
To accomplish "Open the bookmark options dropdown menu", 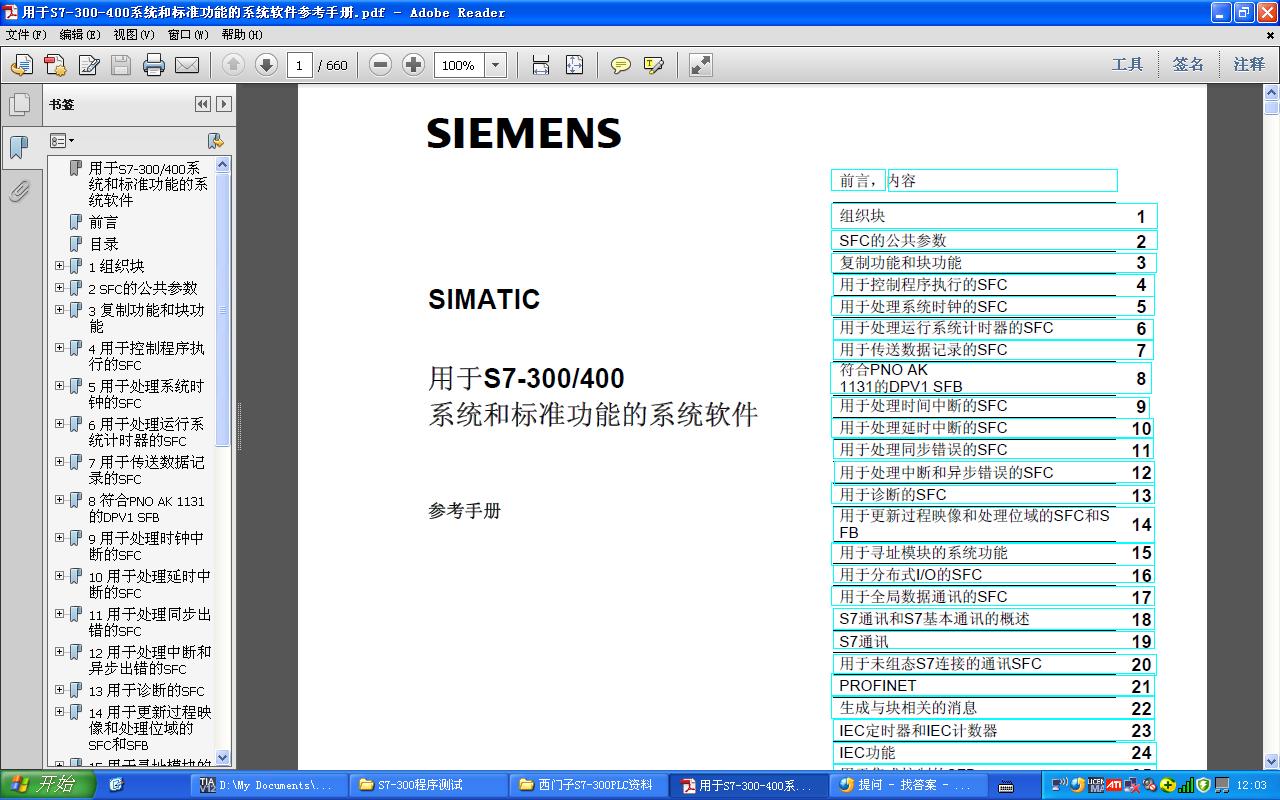I will [x=62, y=141].
